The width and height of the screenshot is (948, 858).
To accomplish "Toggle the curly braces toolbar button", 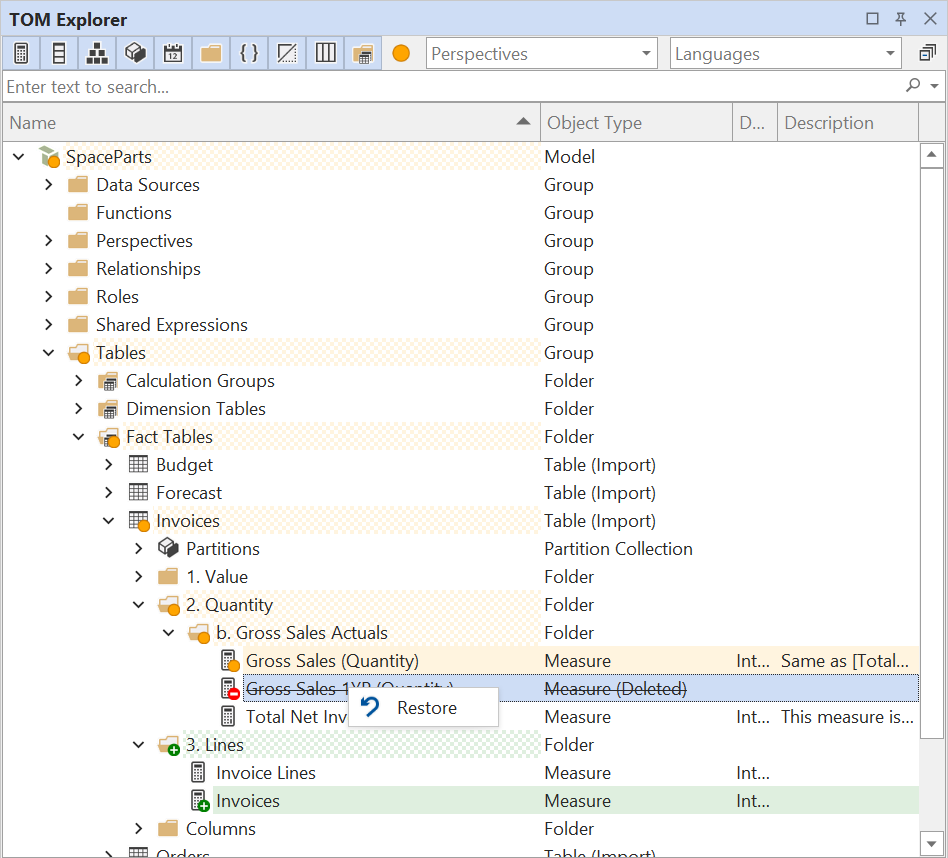I will 249,54.
